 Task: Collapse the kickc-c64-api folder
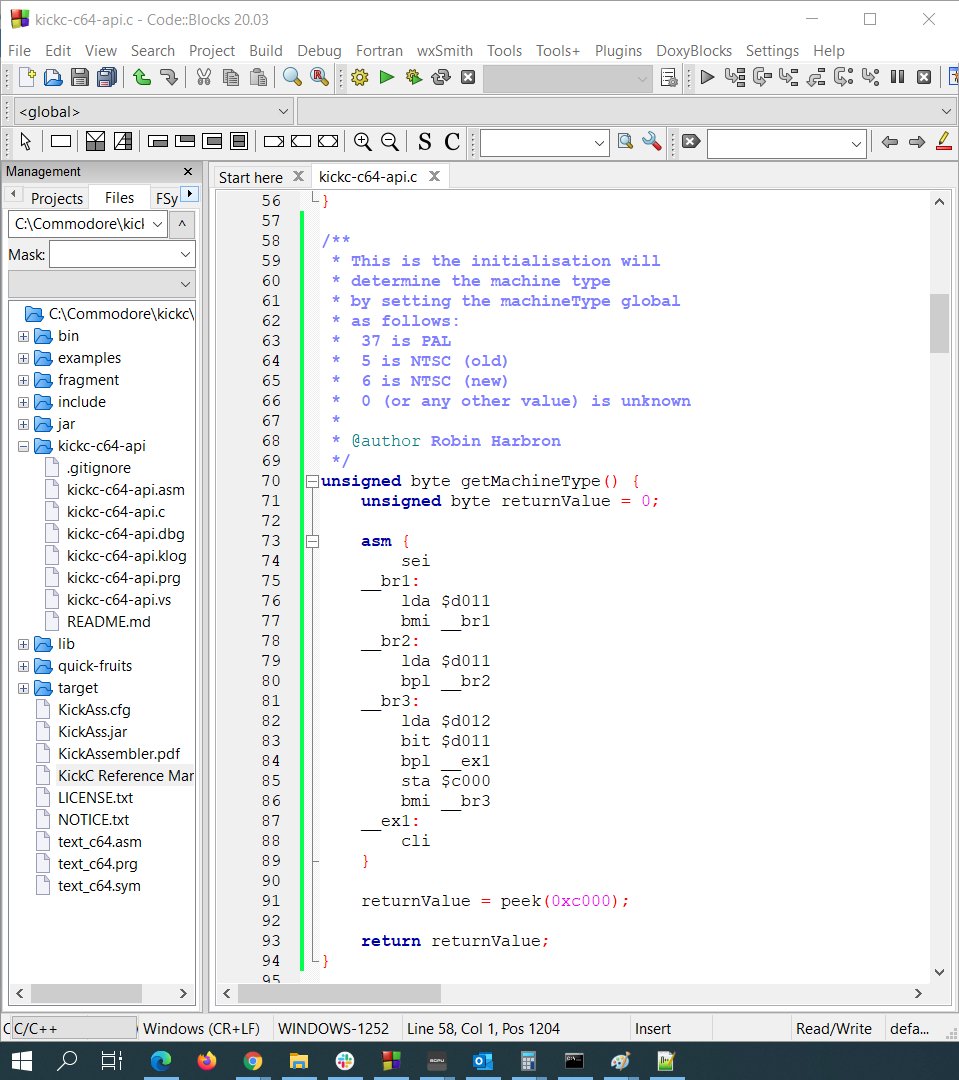(x=22, y=446)
